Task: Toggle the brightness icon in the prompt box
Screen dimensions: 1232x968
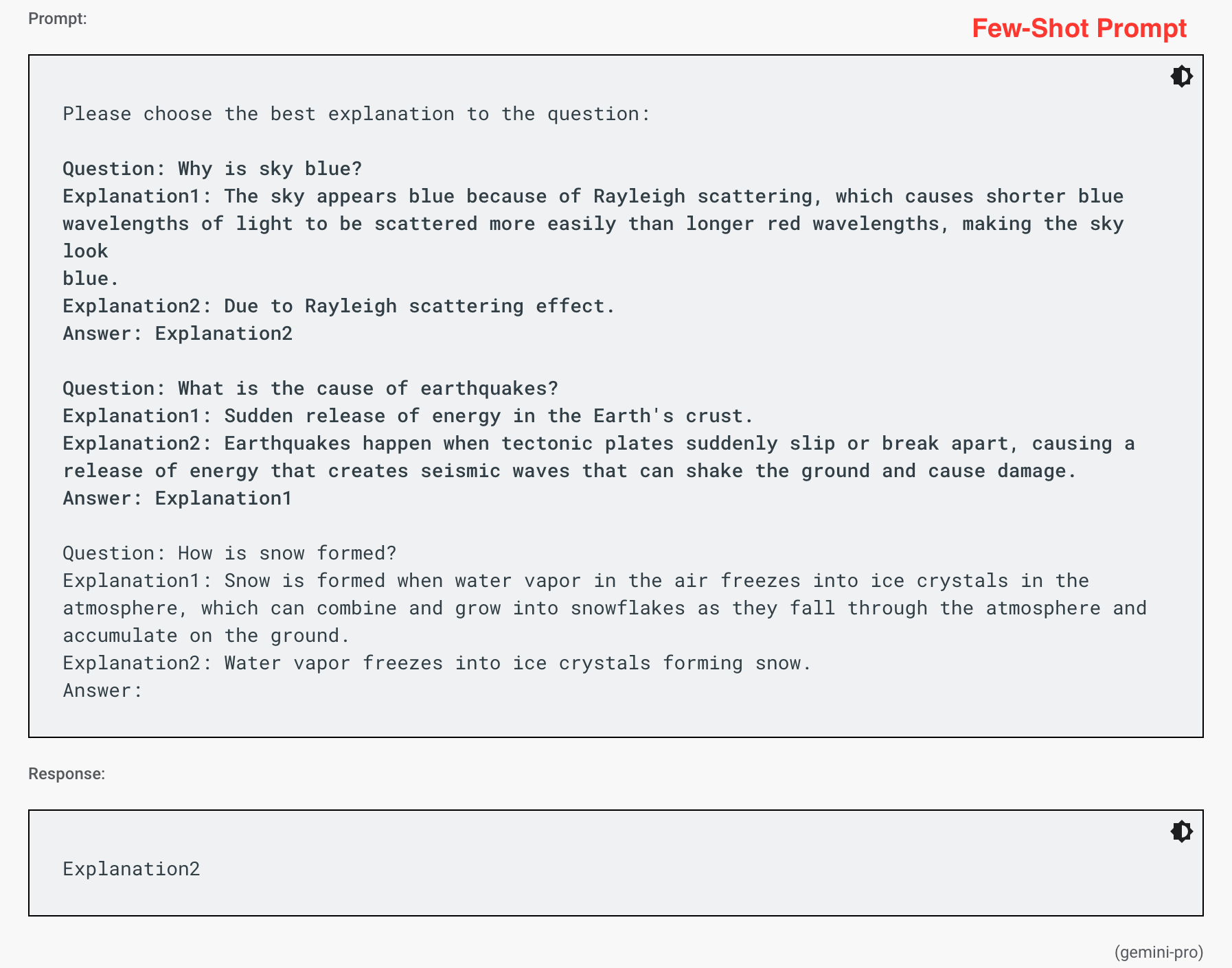Action: coord(1181,76)
